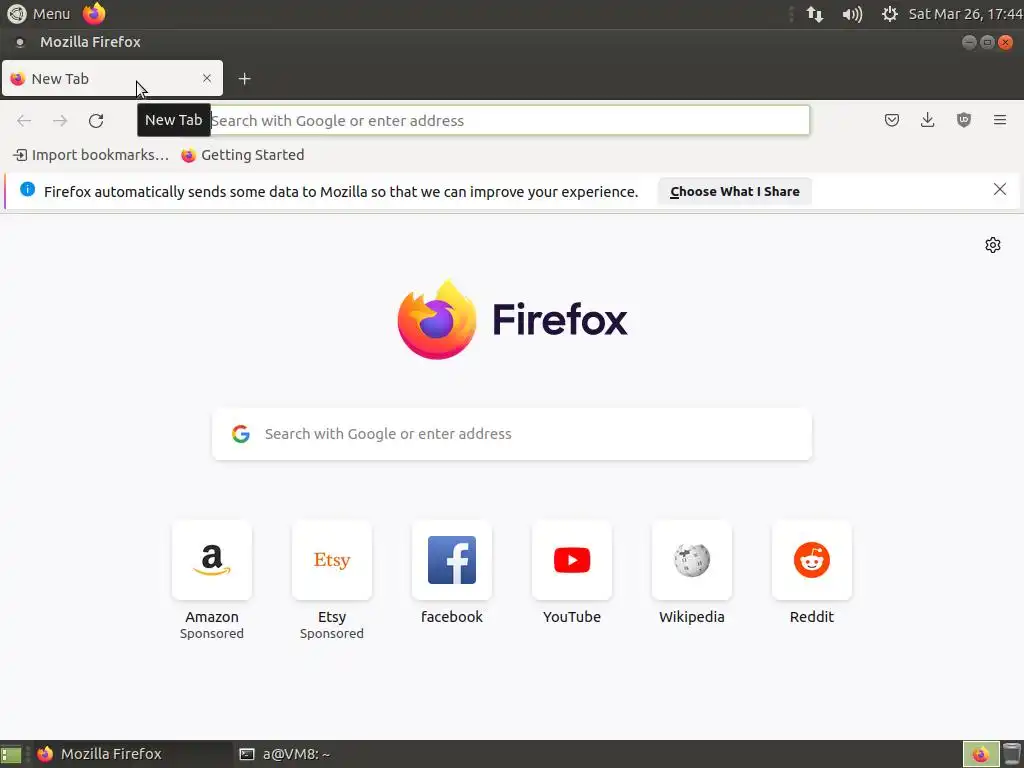Open the Save to Pocket icon
The height and width of the screenshot is (768, 1024).
tap(891, 120)
